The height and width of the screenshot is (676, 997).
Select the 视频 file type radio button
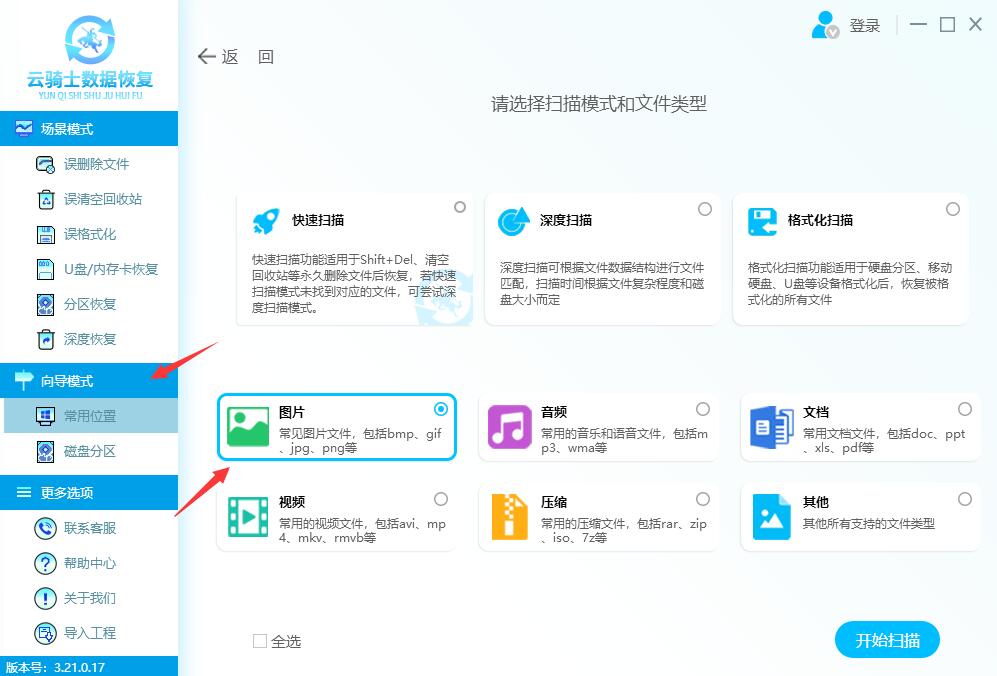click(441, 499)
